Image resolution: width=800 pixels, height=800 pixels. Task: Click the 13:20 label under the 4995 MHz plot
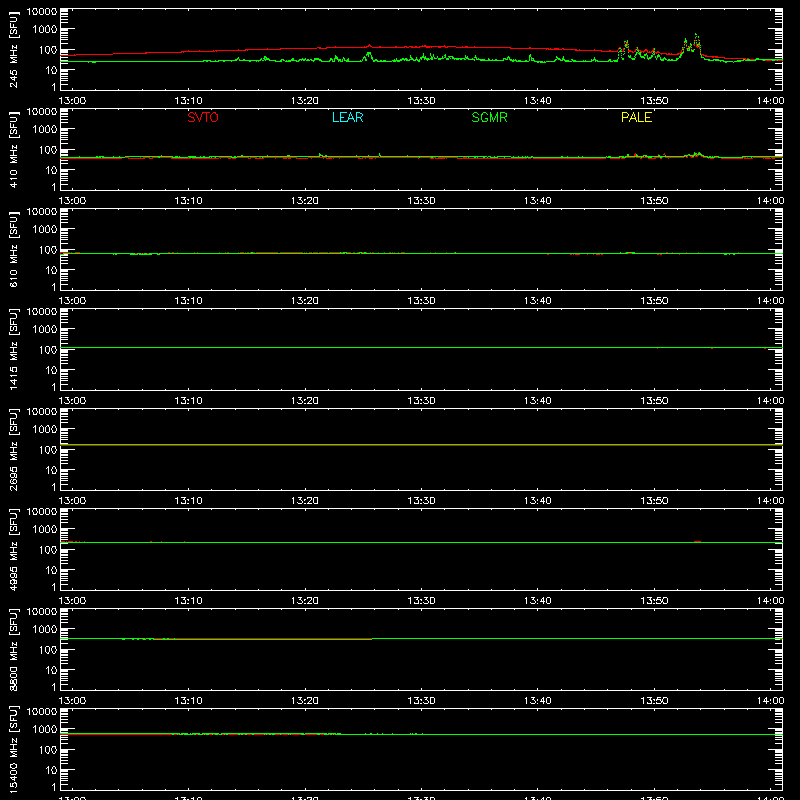click(x=305, y=601)
